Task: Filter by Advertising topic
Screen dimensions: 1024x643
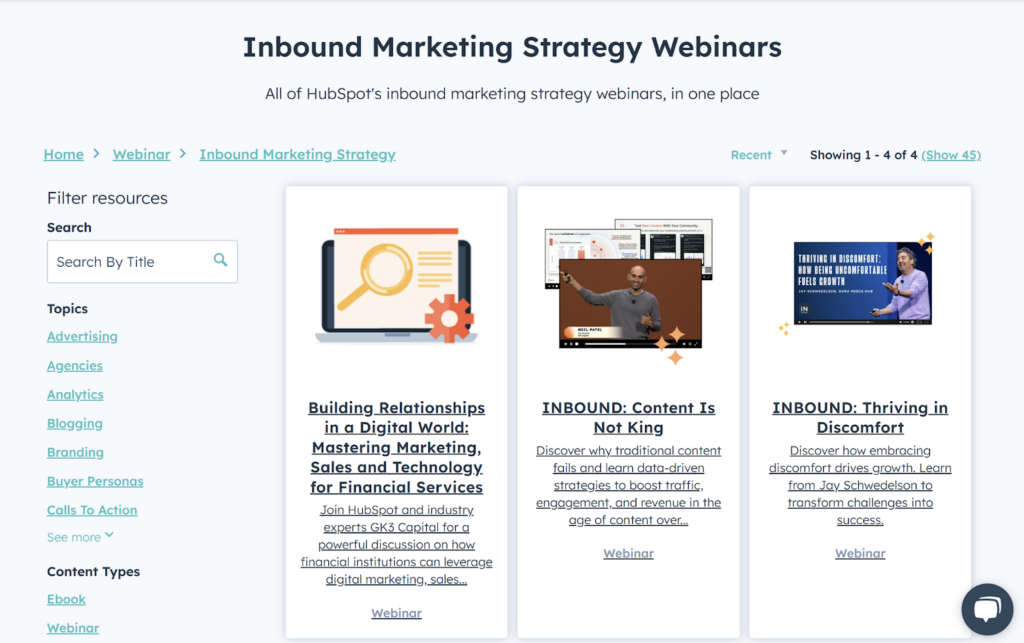Action: click(x=82, y=336)
